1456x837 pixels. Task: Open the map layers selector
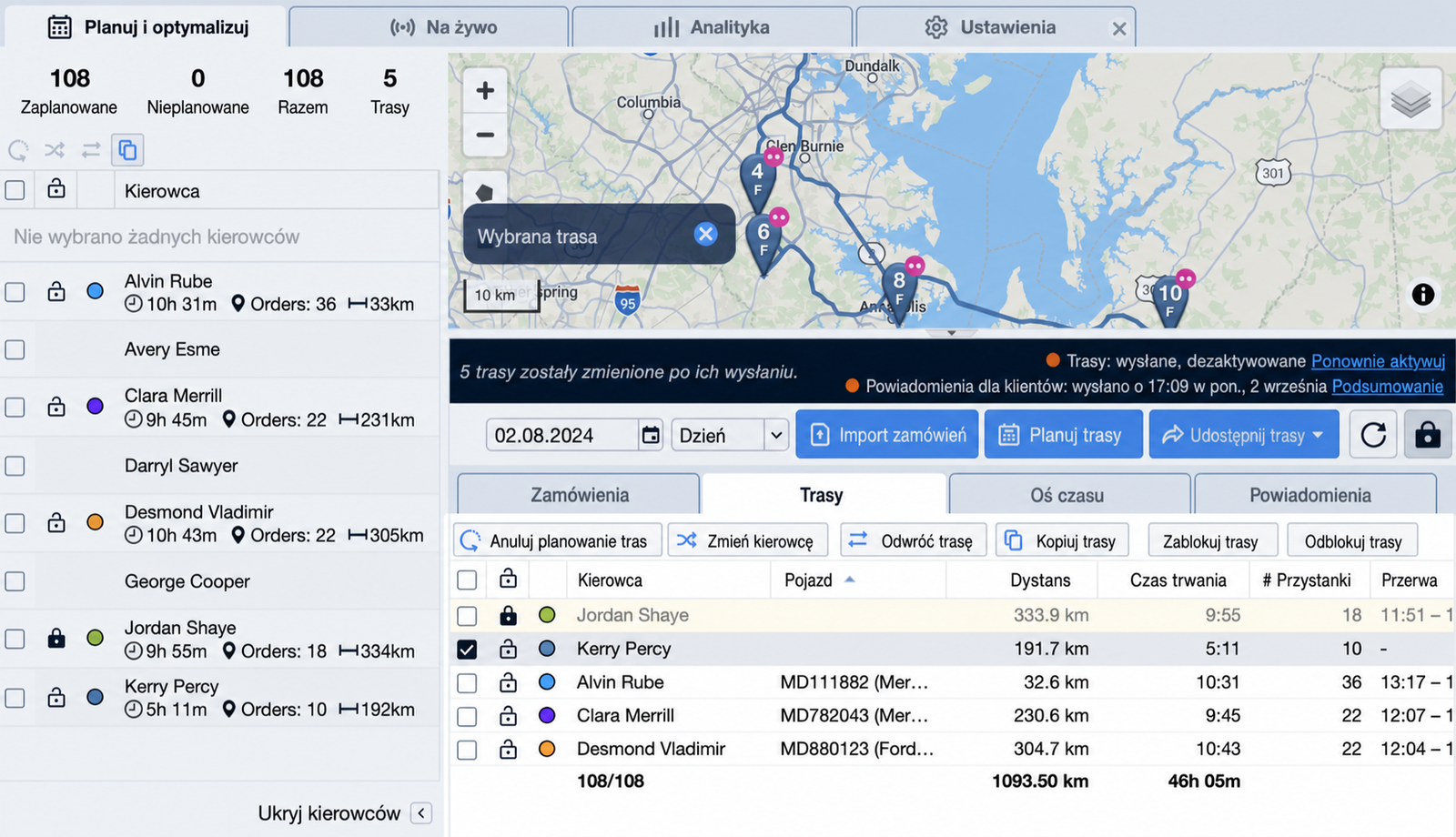1410,99
